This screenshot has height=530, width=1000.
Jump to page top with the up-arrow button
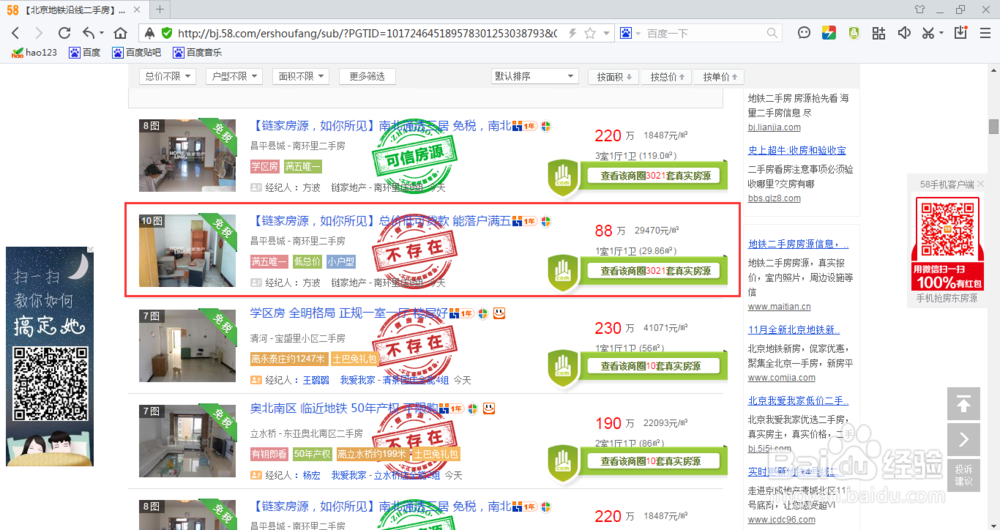[963, 404]
